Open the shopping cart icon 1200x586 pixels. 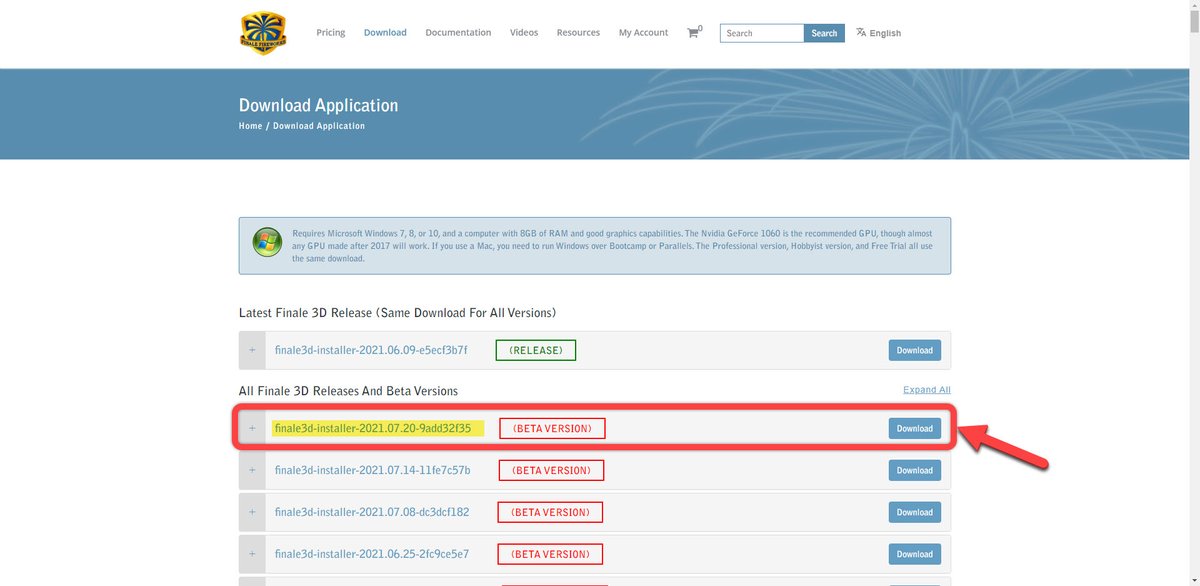pos(693,33)
